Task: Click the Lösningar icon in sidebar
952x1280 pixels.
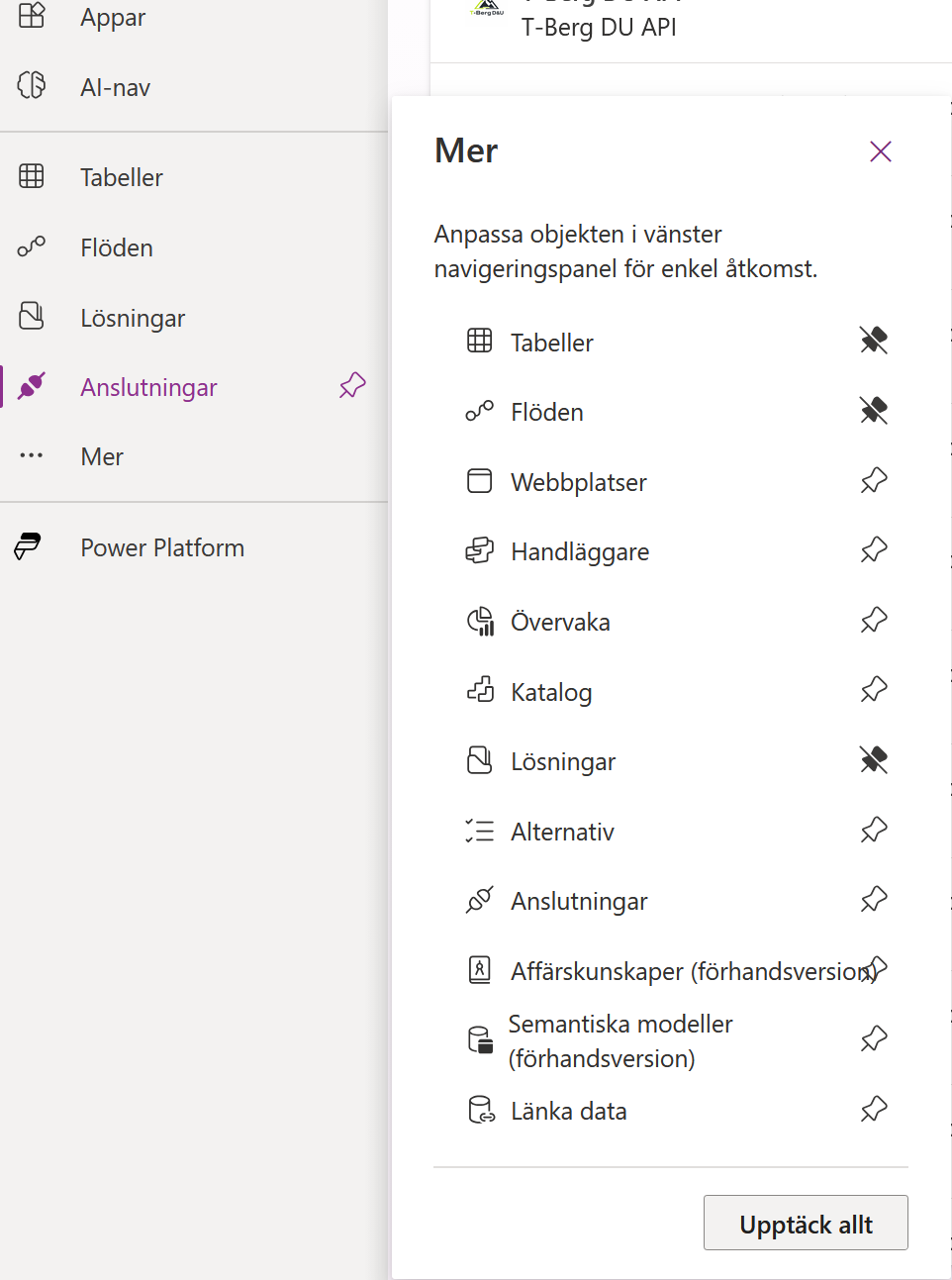Action: tap(32, 316)
